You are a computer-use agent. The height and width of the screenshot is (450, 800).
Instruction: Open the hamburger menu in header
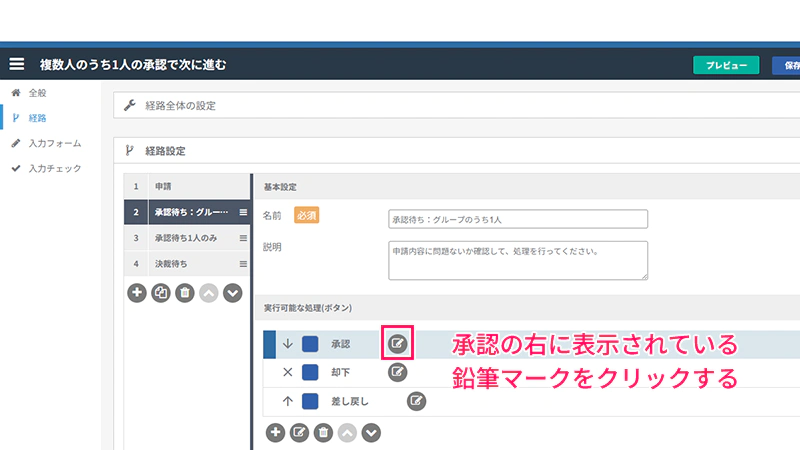(16, 64)
